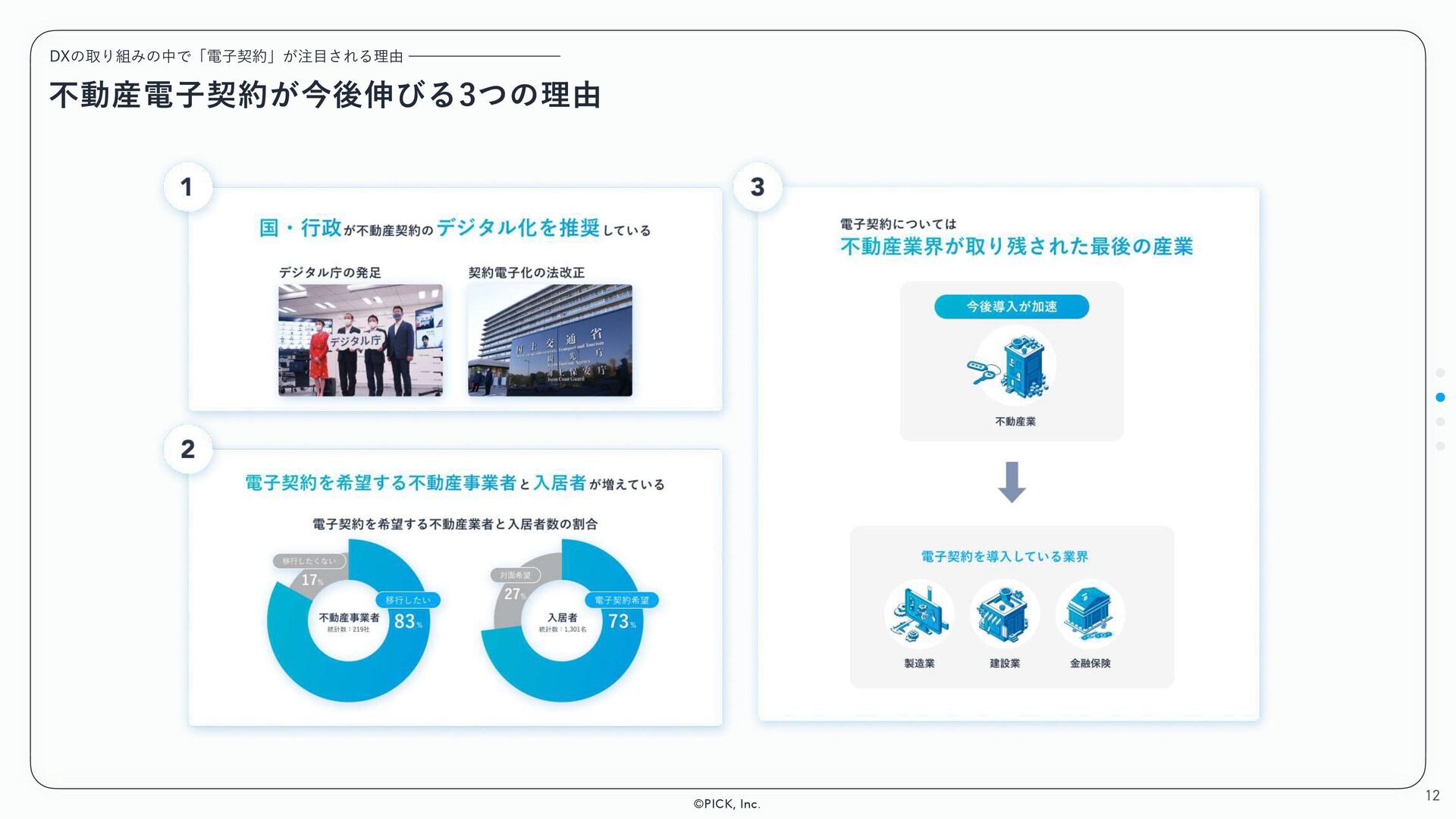Click the number 2 circle badge
1456x819 pixels.
[x=187, y=450]
